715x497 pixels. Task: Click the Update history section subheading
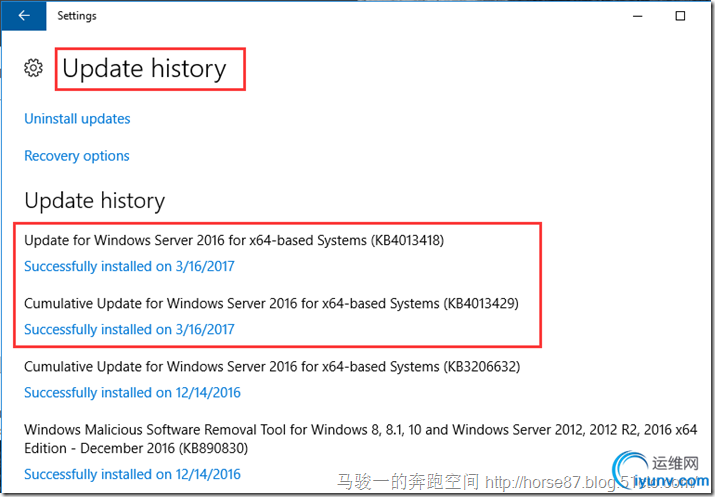(94, 201)
